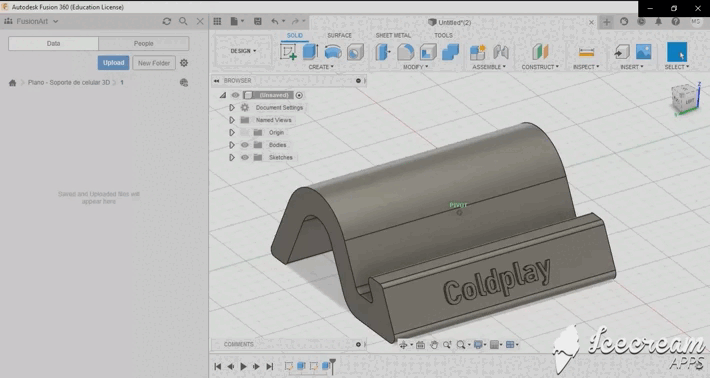Switch to the SHEET METAL tab

[393, 35]
